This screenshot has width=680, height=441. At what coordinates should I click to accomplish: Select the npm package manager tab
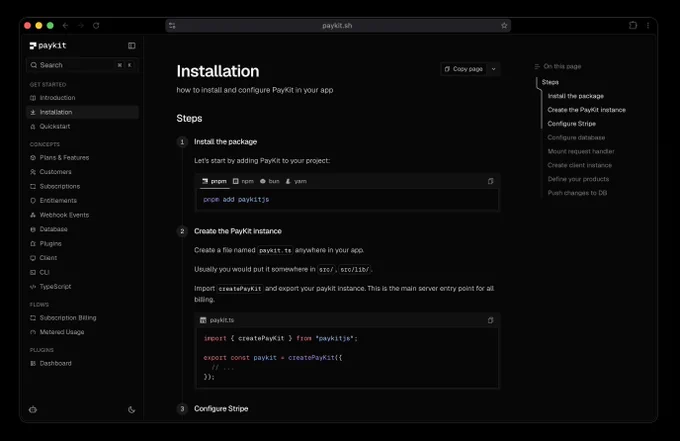(x=243, y=181)
